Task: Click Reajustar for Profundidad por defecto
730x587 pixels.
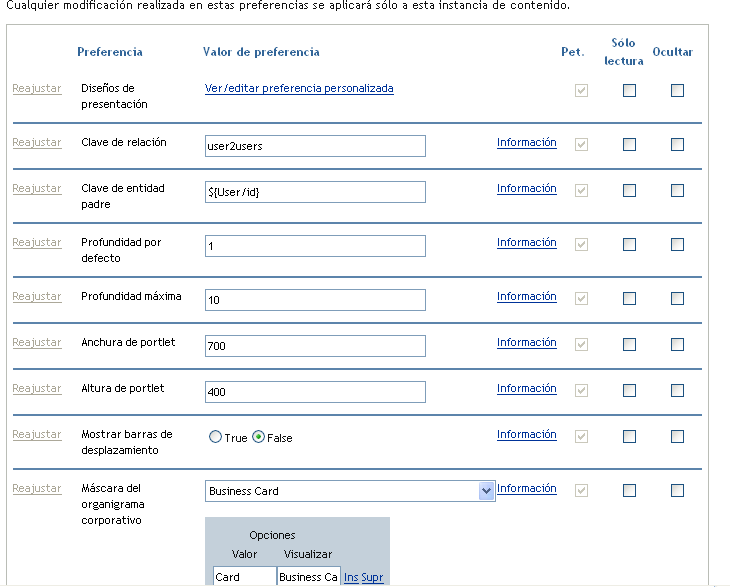Action: pyautogui.click(x=37, y=242)
